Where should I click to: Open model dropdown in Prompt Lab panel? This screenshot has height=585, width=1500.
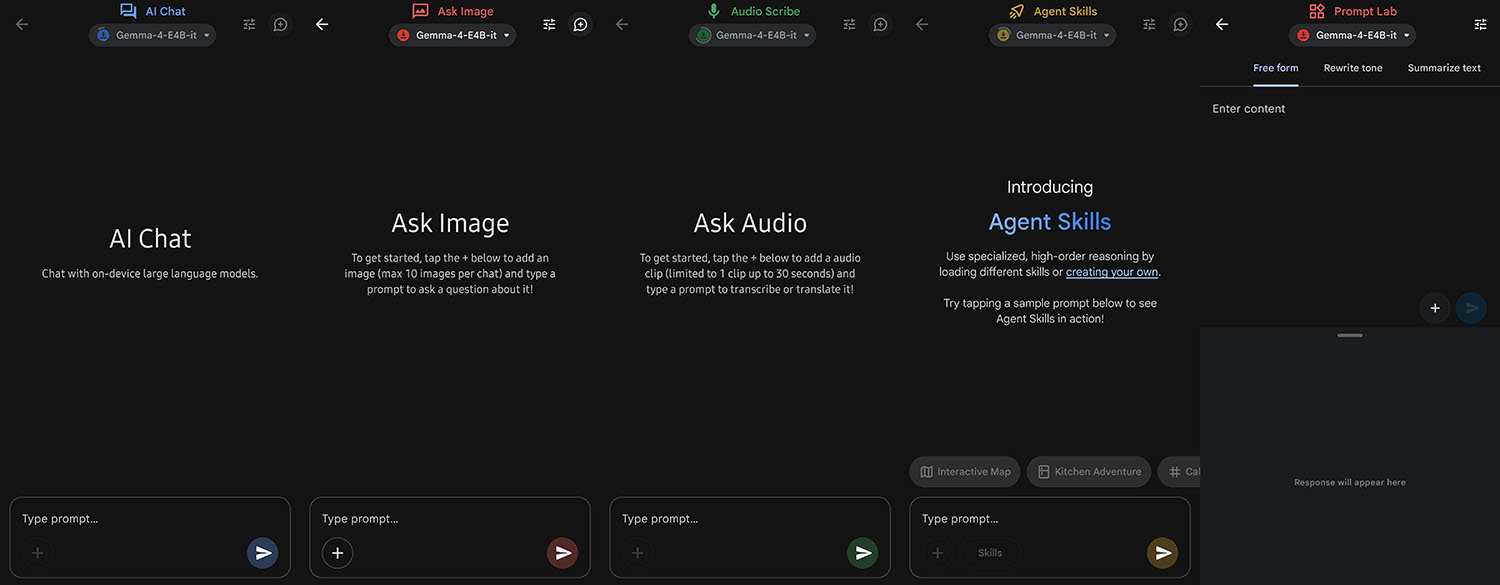tap(1352, 35)
